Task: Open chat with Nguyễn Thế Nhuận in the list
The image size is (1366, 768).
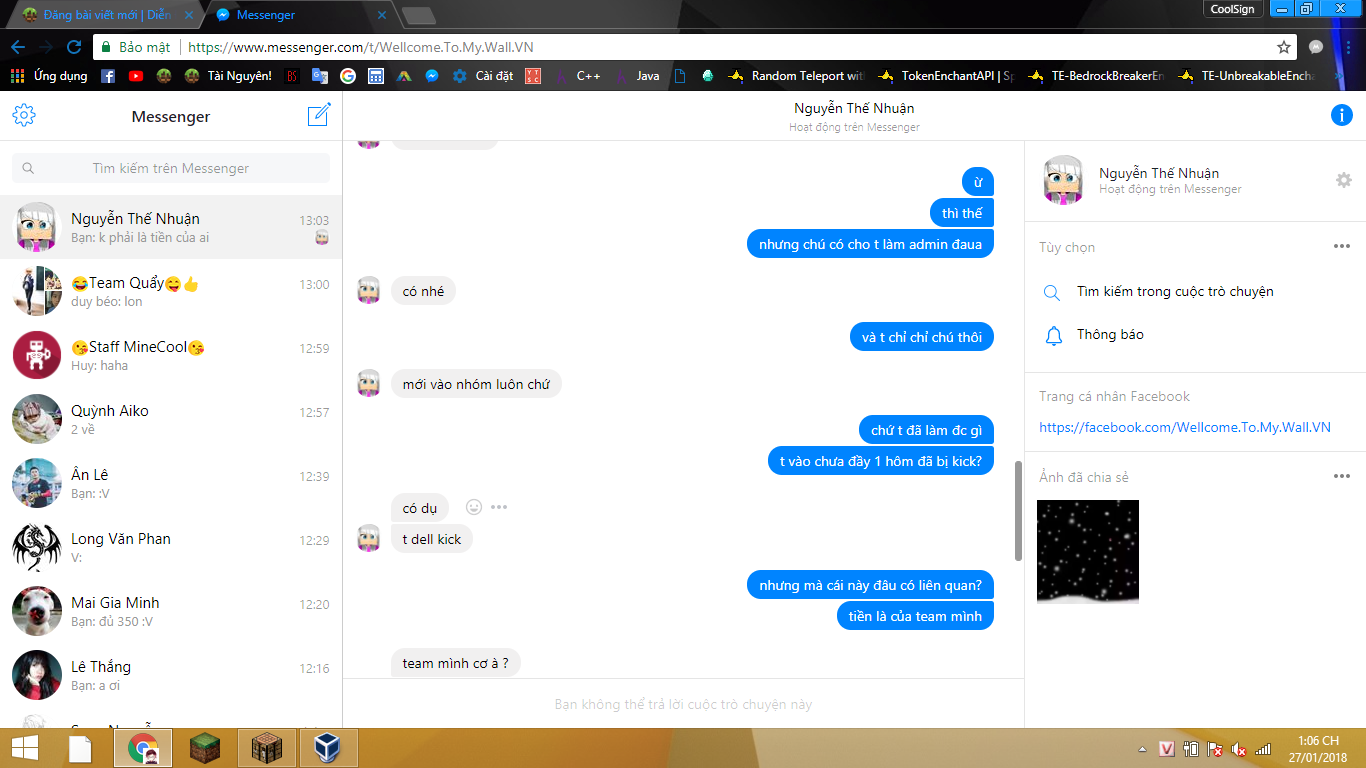Action: [x=171, y=227]
